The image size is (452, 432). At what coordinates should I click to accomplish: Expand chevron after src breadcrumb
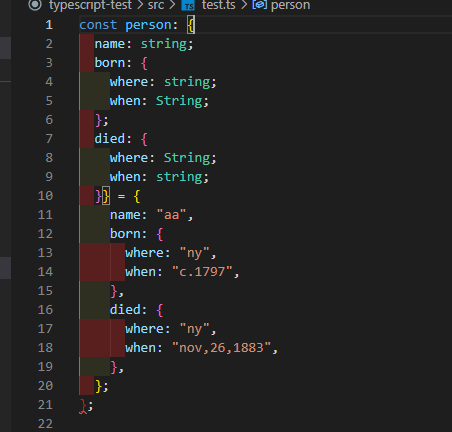pos(172,5)
